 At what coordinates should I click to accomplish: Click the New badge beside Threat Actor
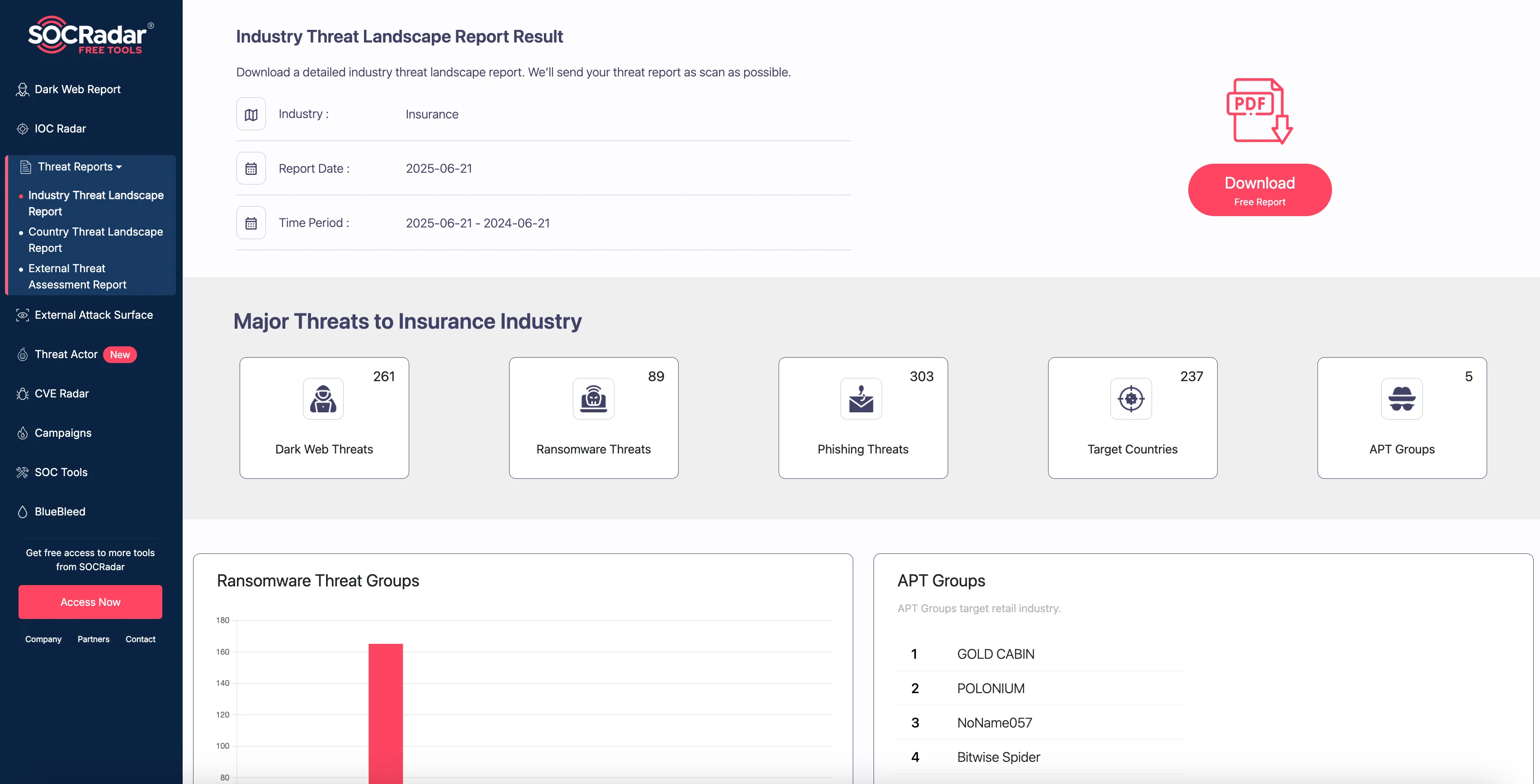click(120, 354)
